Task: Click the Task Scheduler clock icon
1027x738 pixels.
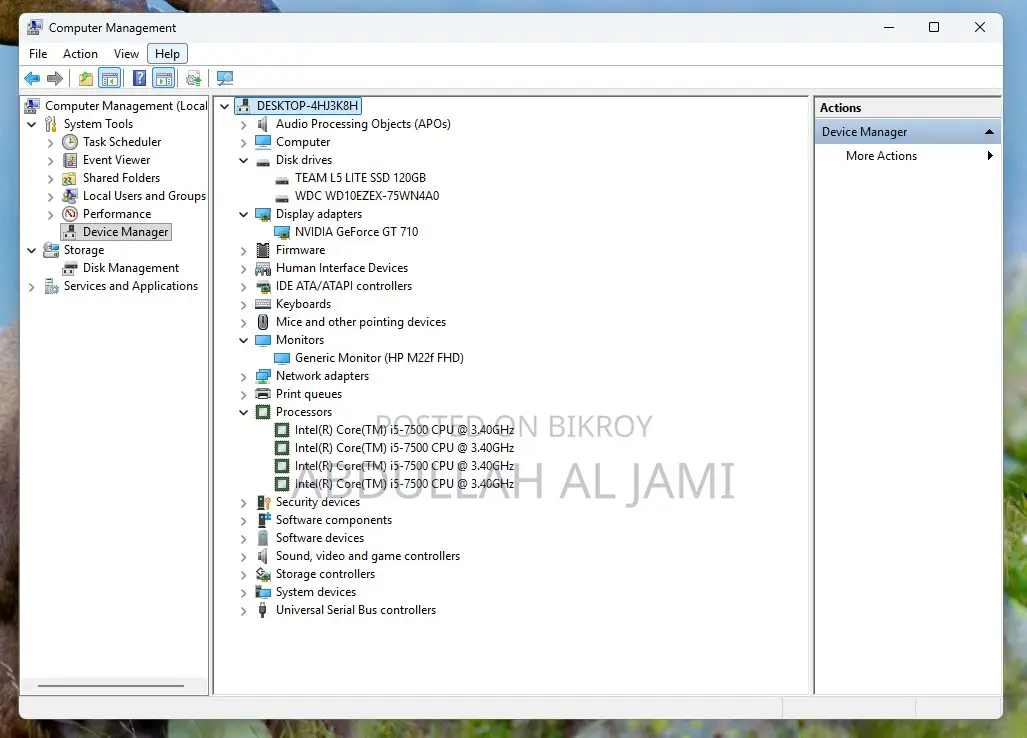Action: point(70,142)
